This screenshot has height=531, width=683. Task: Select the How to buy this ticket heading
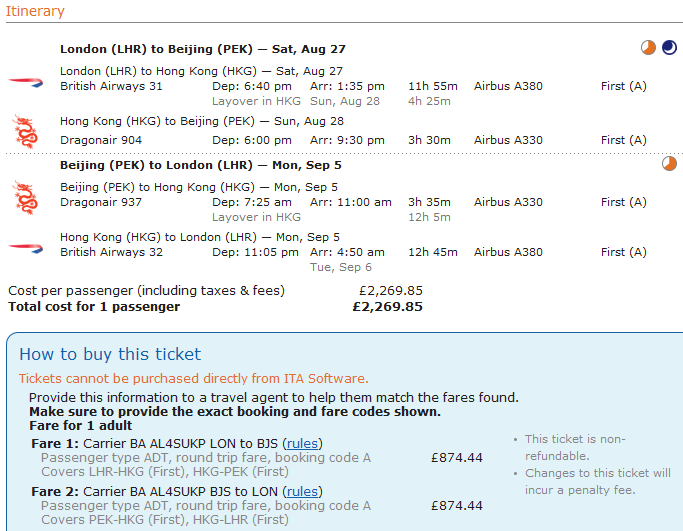pyautogui.click(x=110, y=354)
